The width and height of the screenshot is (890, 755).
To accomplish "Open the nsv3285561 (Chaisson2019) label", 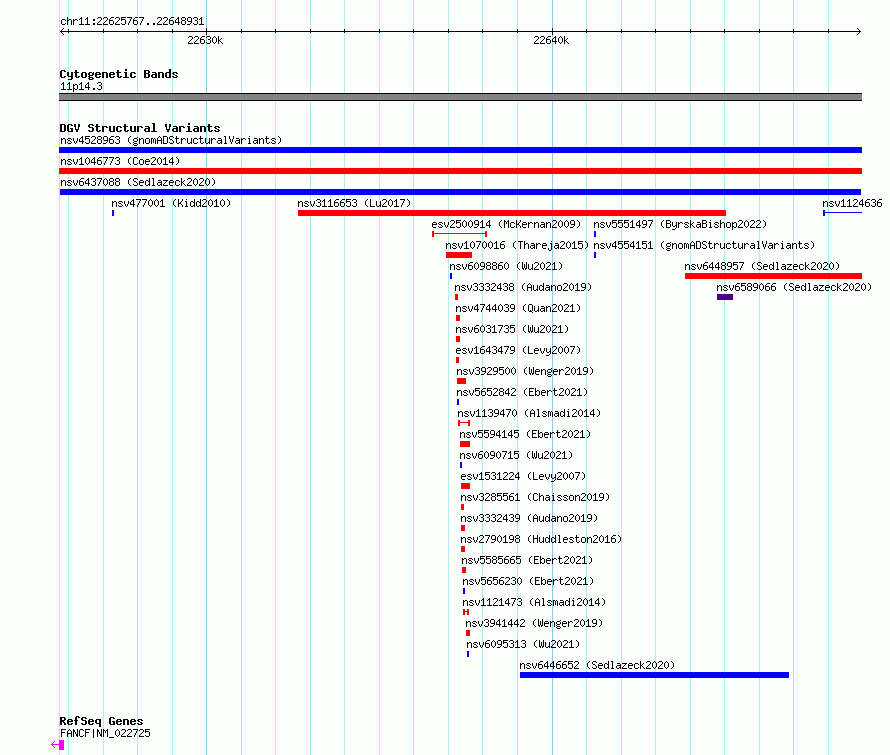I will (x=535, y=497).
